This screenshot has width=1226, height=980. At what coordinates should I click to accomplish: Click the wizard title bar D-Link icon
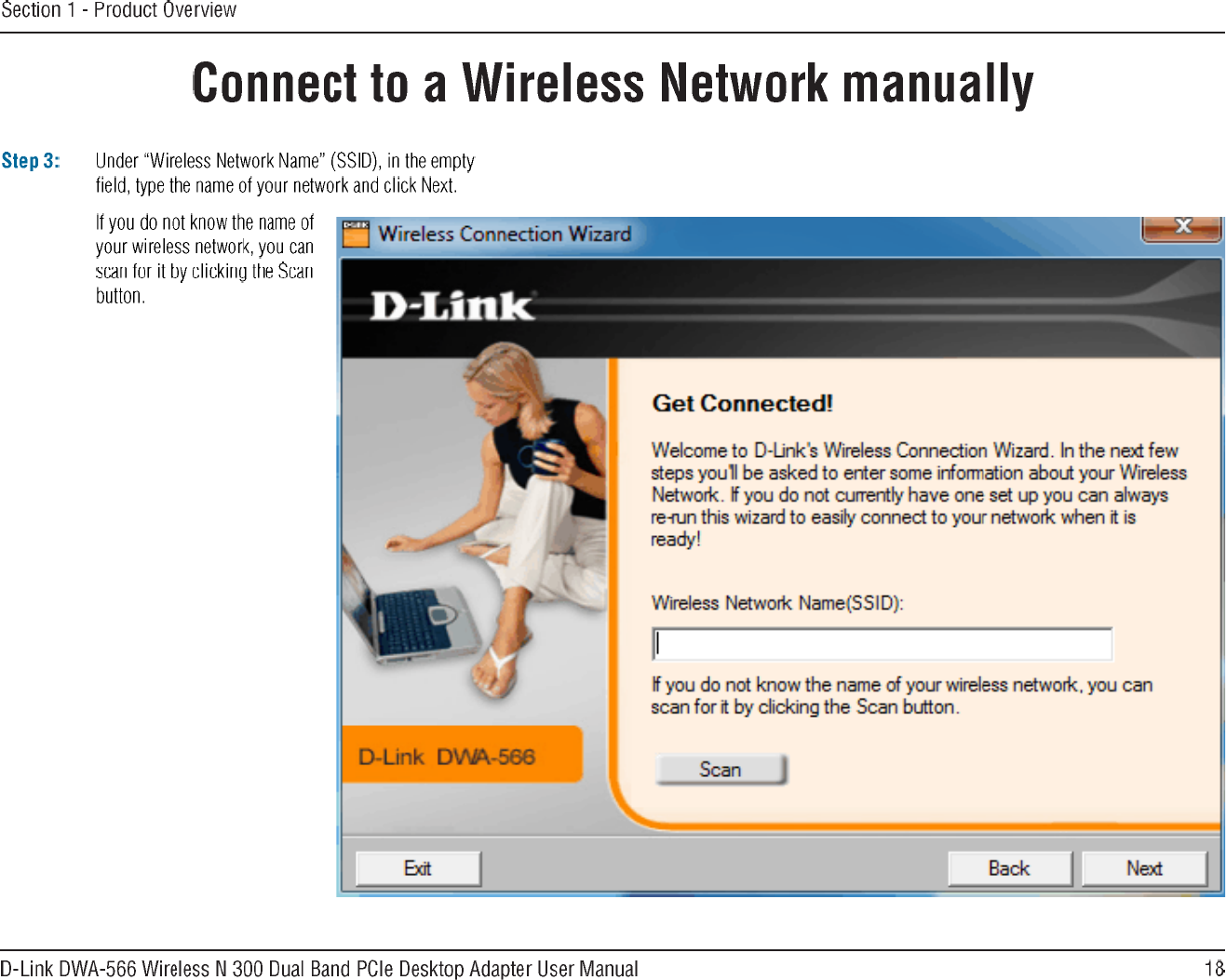point(356,234)
